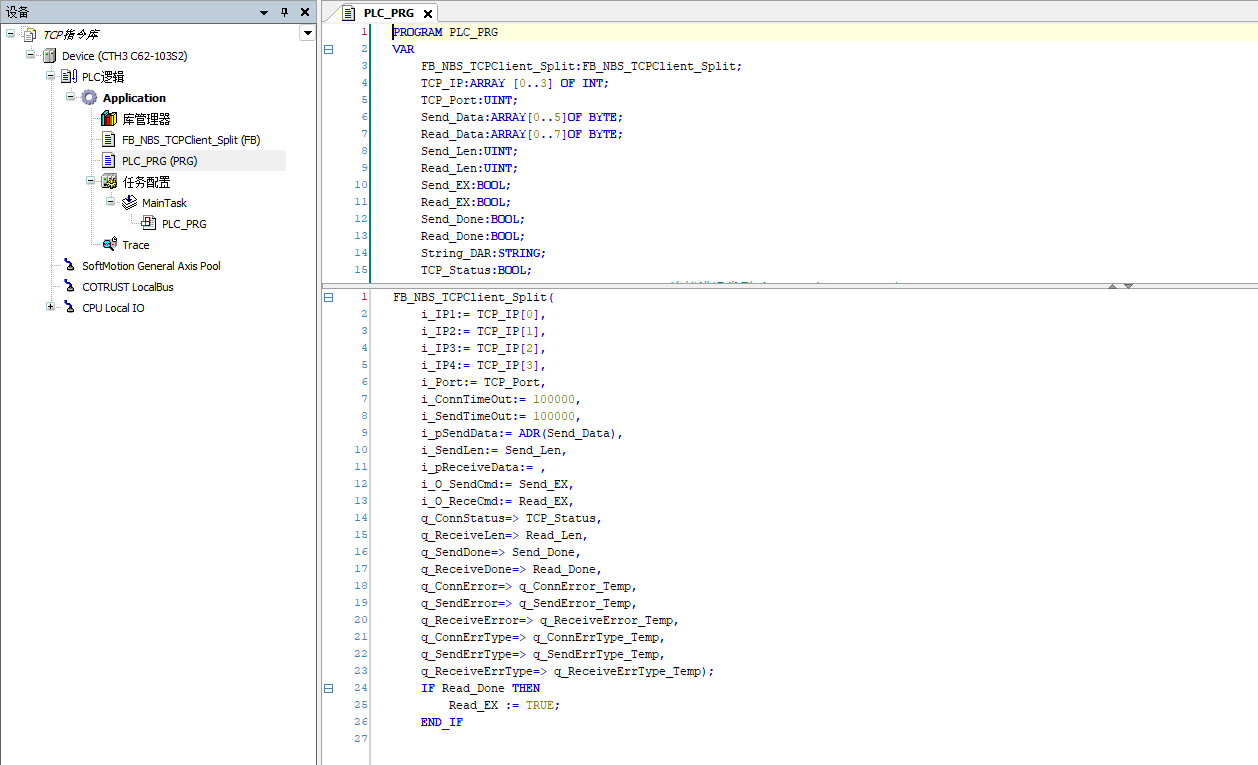Collapse the MainTask node
Screen dimensions: 1258x765
point(110,202)
